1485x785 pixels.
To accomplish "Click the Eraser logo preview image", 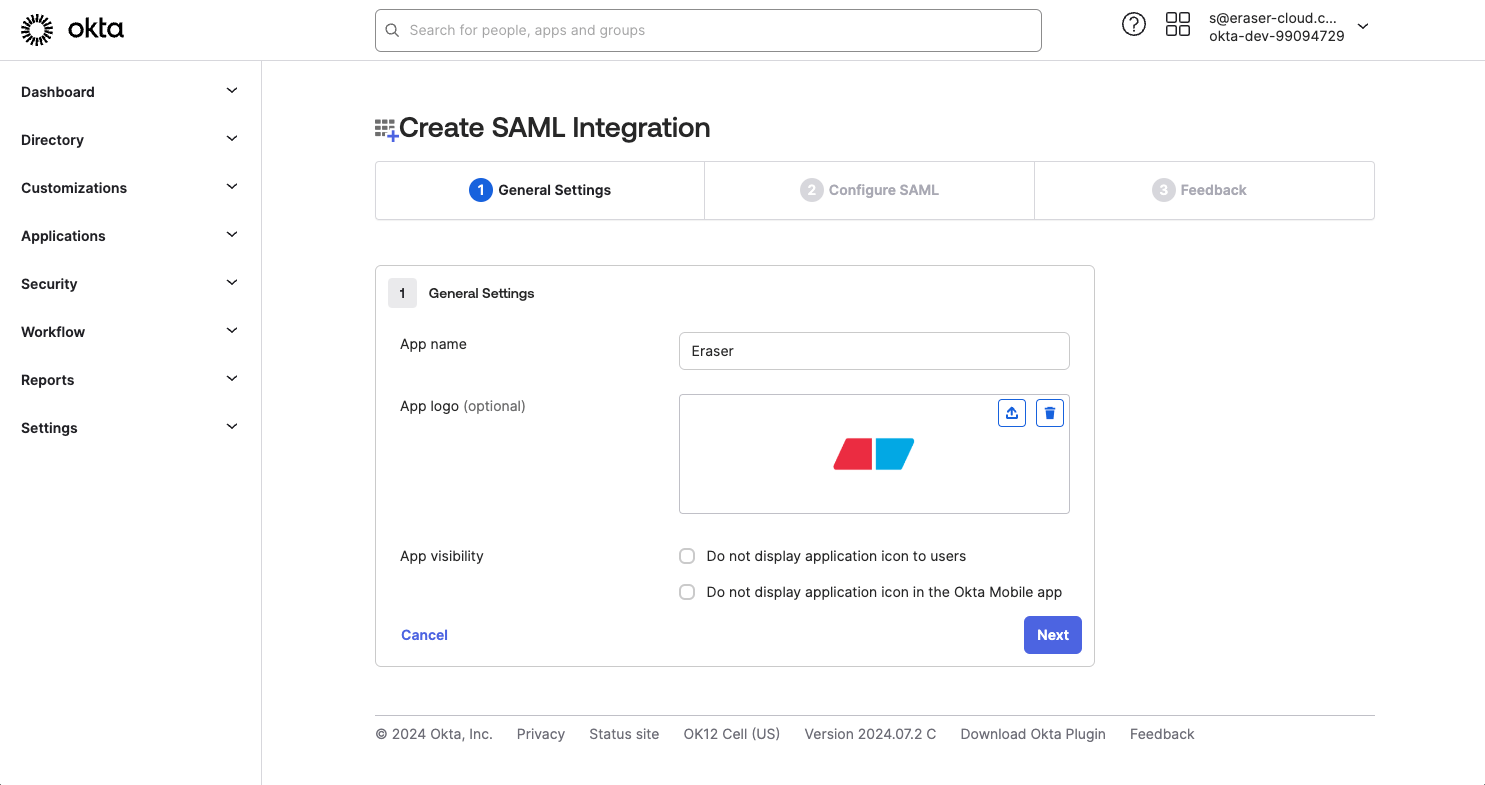I will coord(874,454).
